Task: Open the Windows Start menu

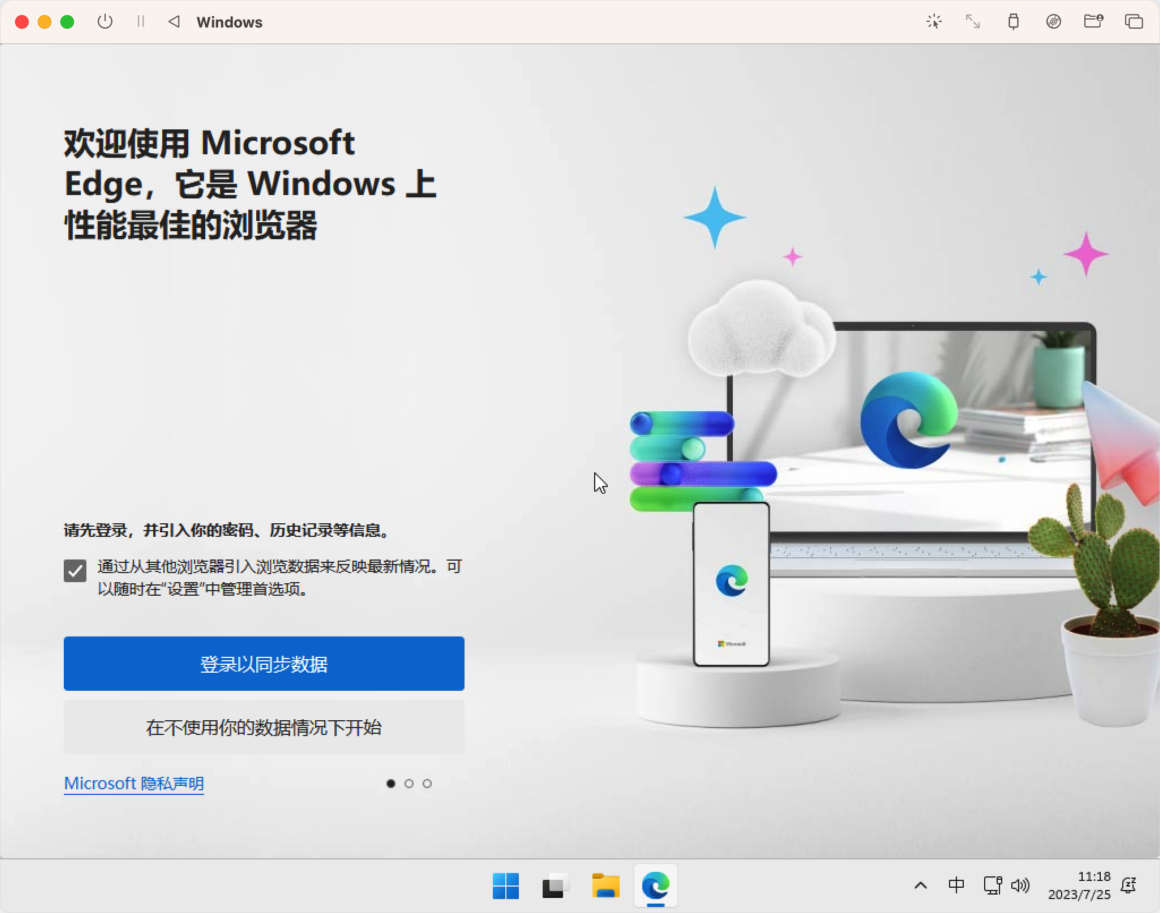Action: [x=506, y=886]
